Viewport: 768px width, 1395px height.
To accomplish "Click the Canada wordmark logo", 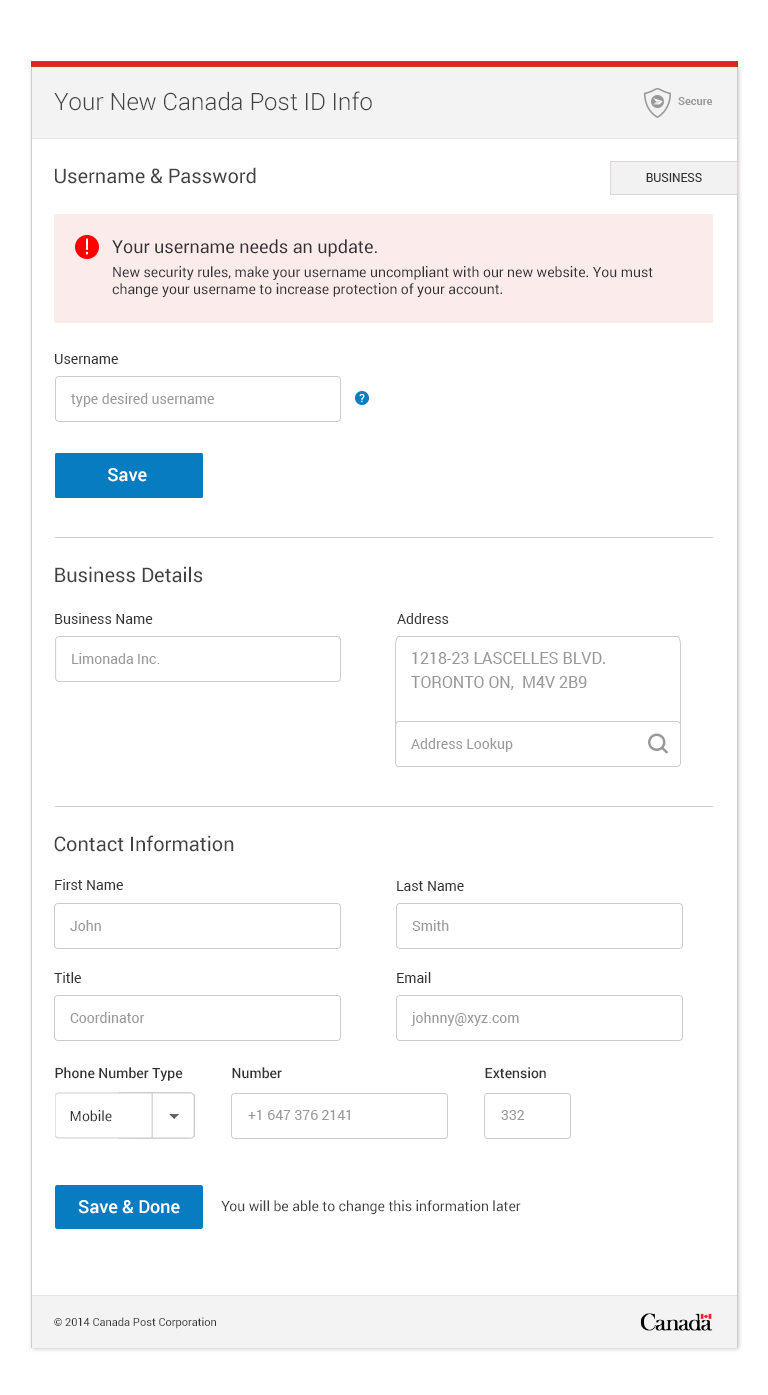I will [676, 1322].
